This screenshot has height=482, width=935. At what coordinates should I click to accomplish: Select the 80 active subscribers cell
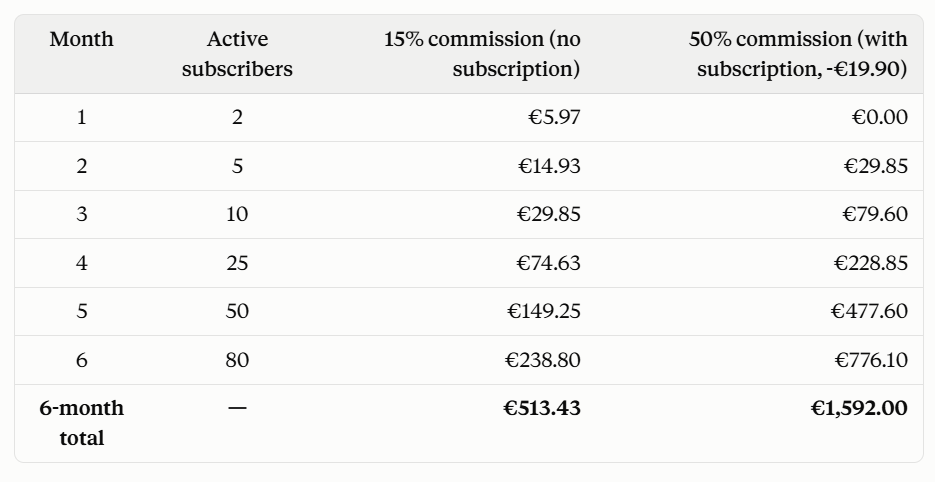237,360
